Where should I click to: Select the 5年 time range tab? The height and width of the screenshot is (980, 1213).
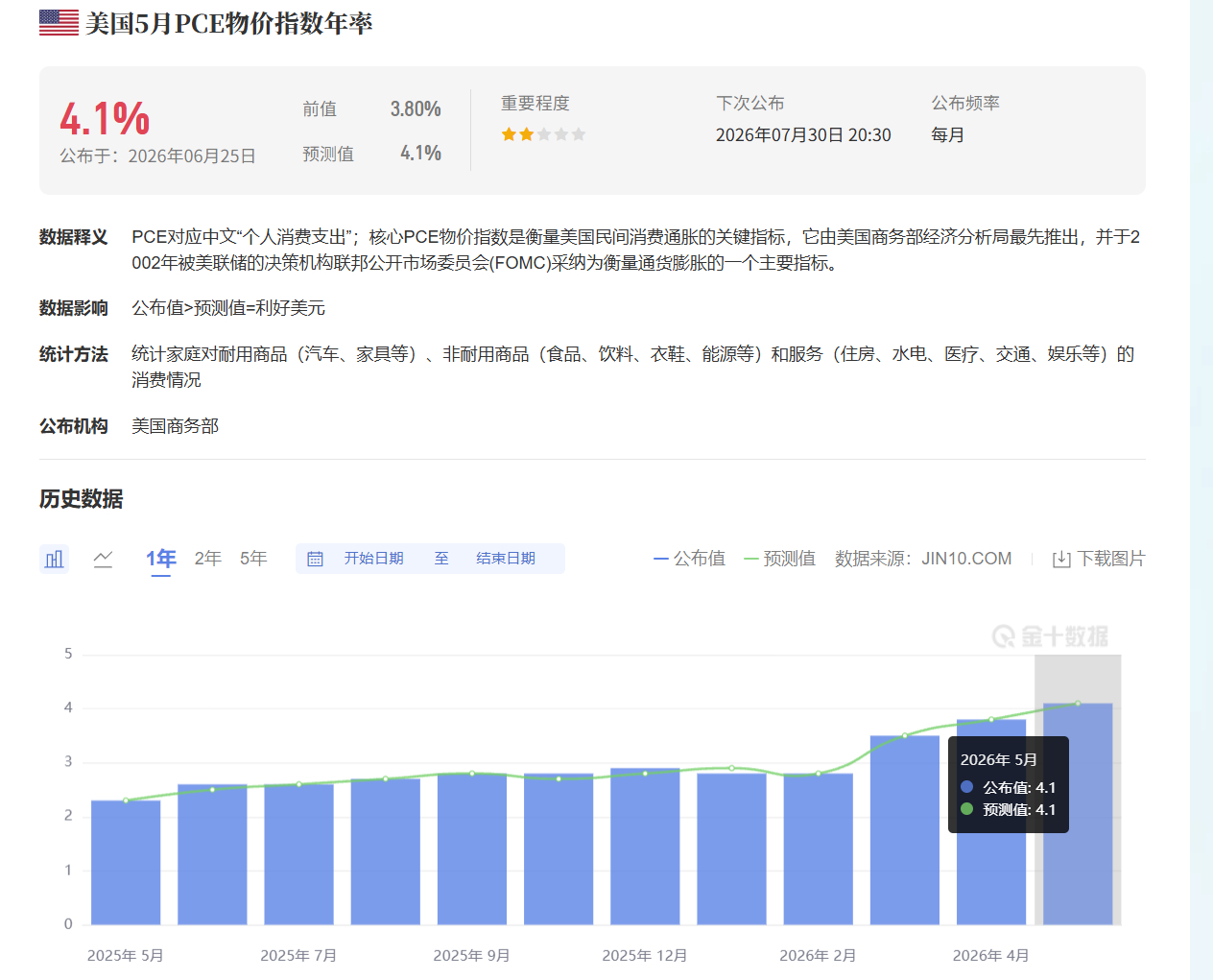coord(253,559)
